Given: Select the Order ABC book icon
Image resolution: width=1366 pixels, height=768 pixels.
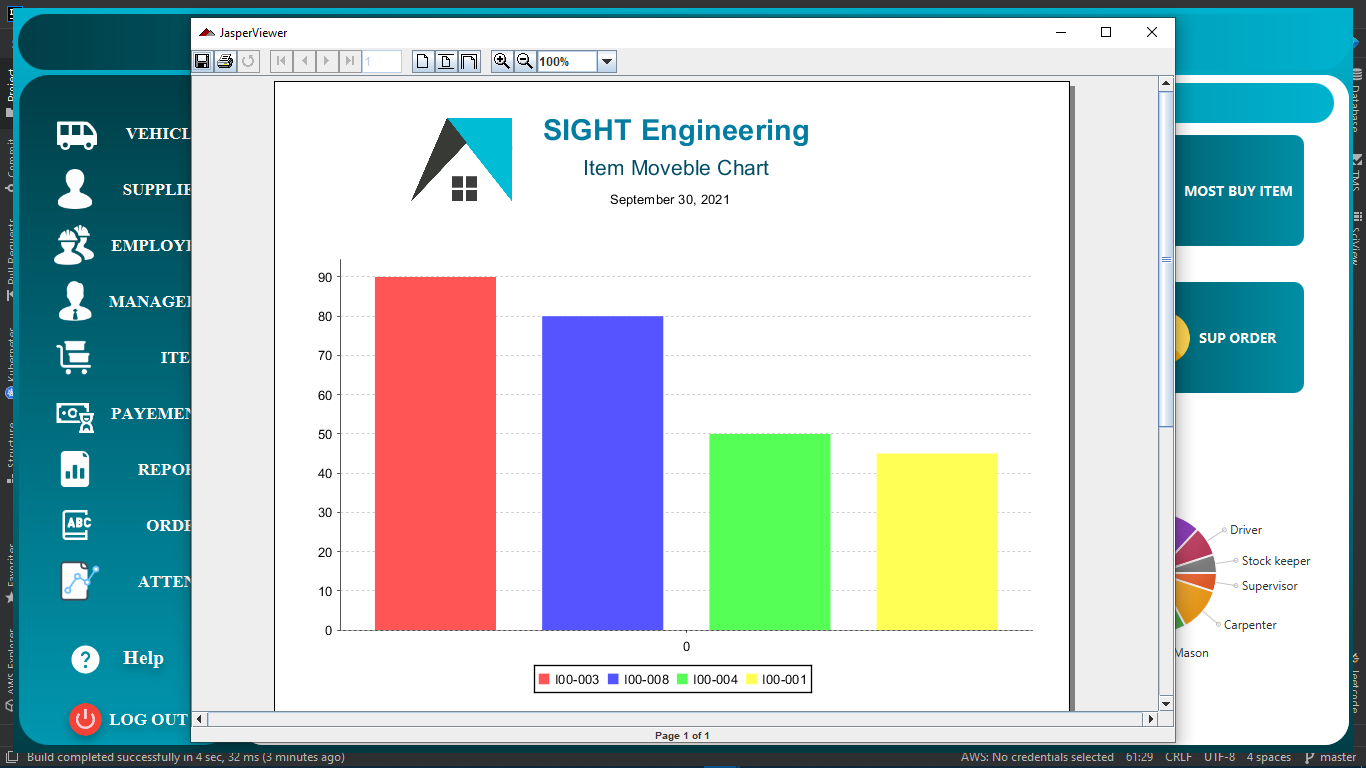Looking at the screenshot, I should (77, 525).
